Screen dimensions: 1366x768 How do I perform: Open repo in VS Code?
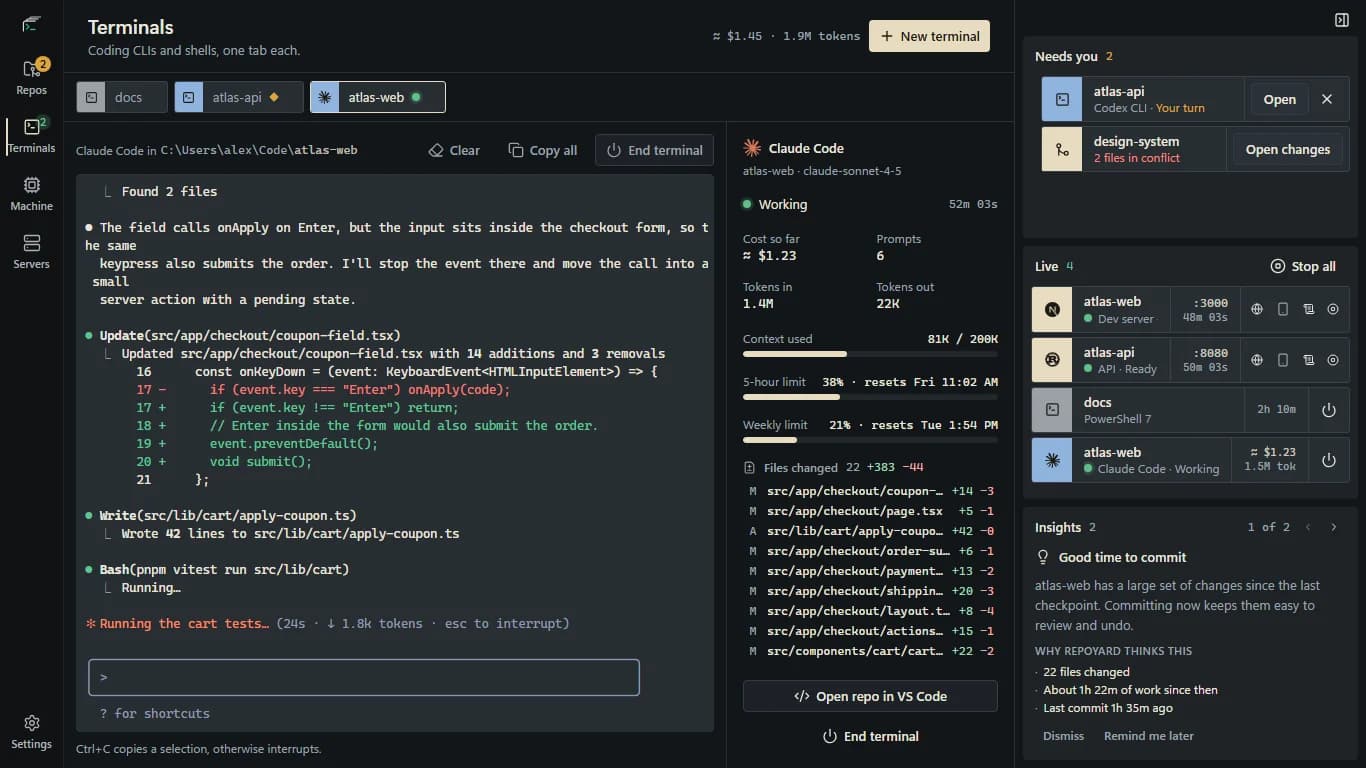[870, 696]
